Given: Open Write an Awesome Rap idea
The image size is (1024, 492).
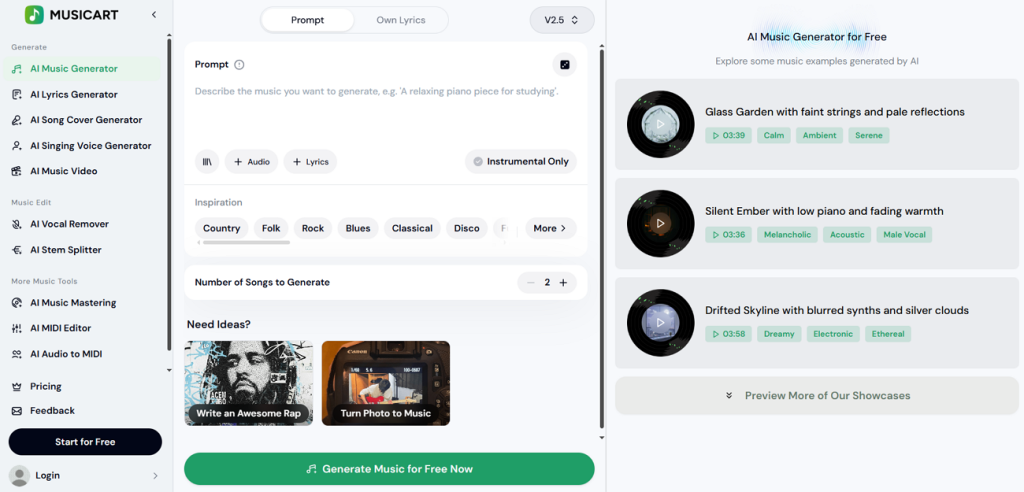Looking at the screenshot, I should coord(249,384).
